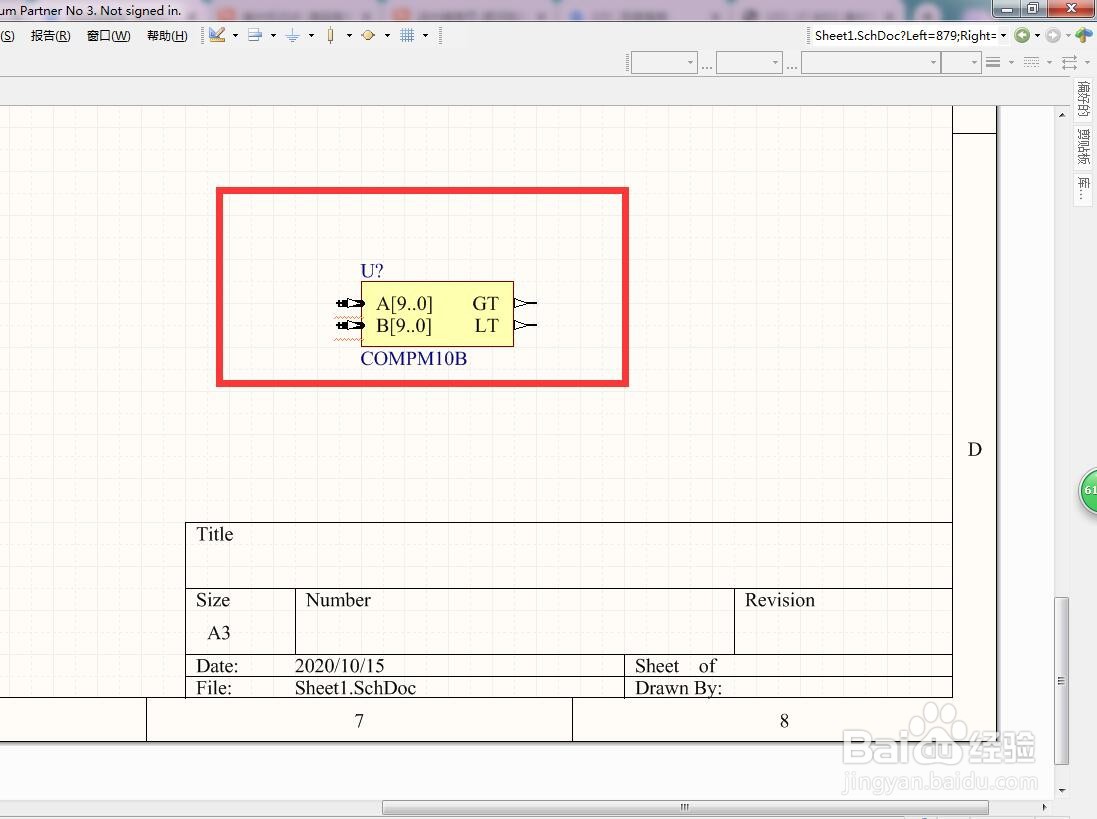Expand the grids dropdown arrow
Screen dimensions: 1097x819
[425, 35]
